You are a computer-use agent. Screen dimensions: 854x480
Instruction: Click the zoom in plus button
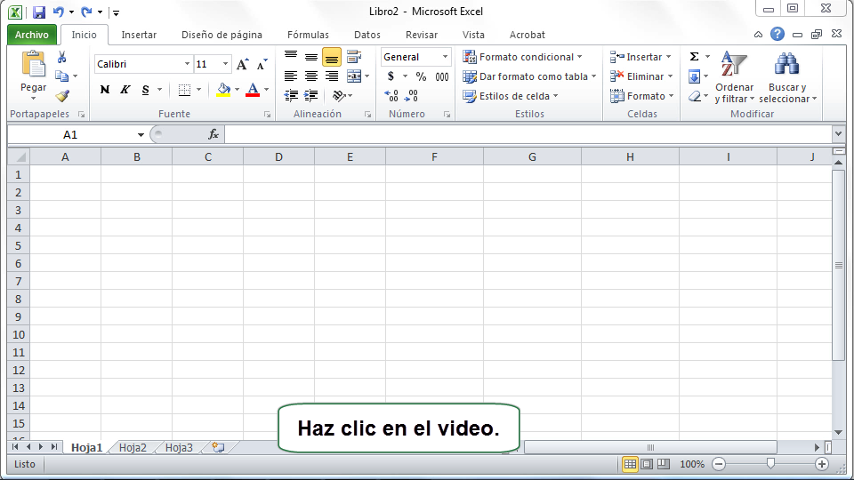[x=822, y=464]
